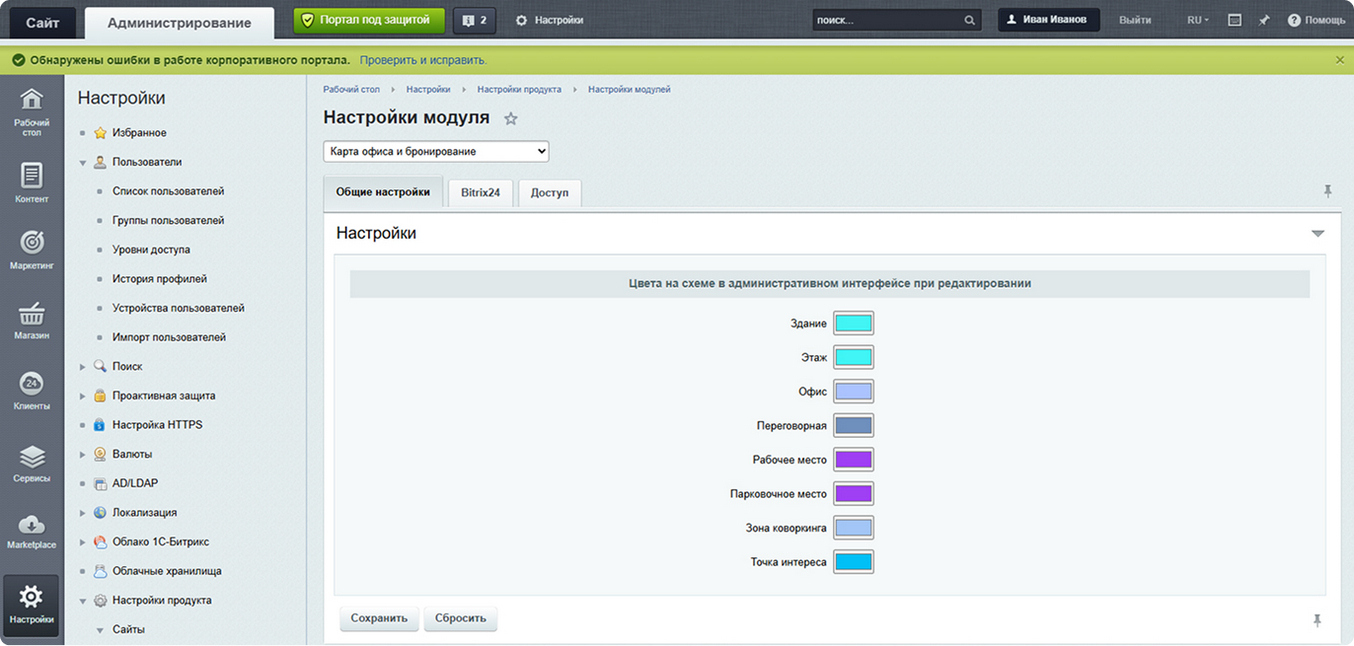
Task: Expand the Валюты tree node
Action: coord(83,454)
